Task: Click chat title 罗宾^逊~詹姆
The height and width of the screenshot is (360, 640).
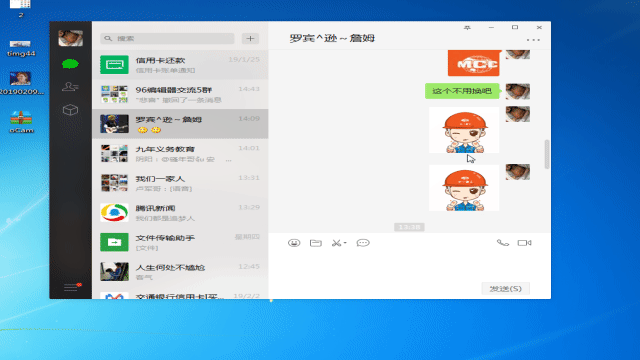Action: [x=332, y=38]
